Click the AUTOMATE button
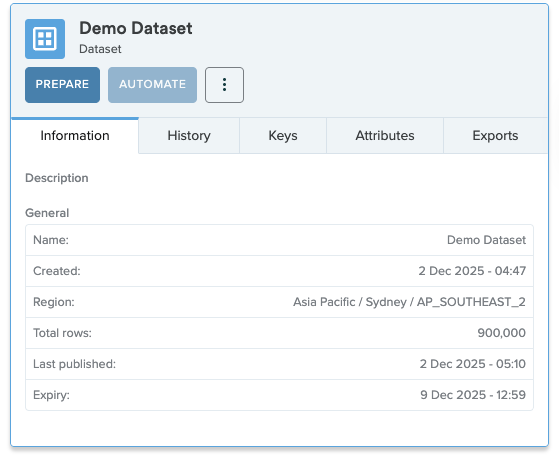The width and height of the screenshot is (559, 455). 152,85
